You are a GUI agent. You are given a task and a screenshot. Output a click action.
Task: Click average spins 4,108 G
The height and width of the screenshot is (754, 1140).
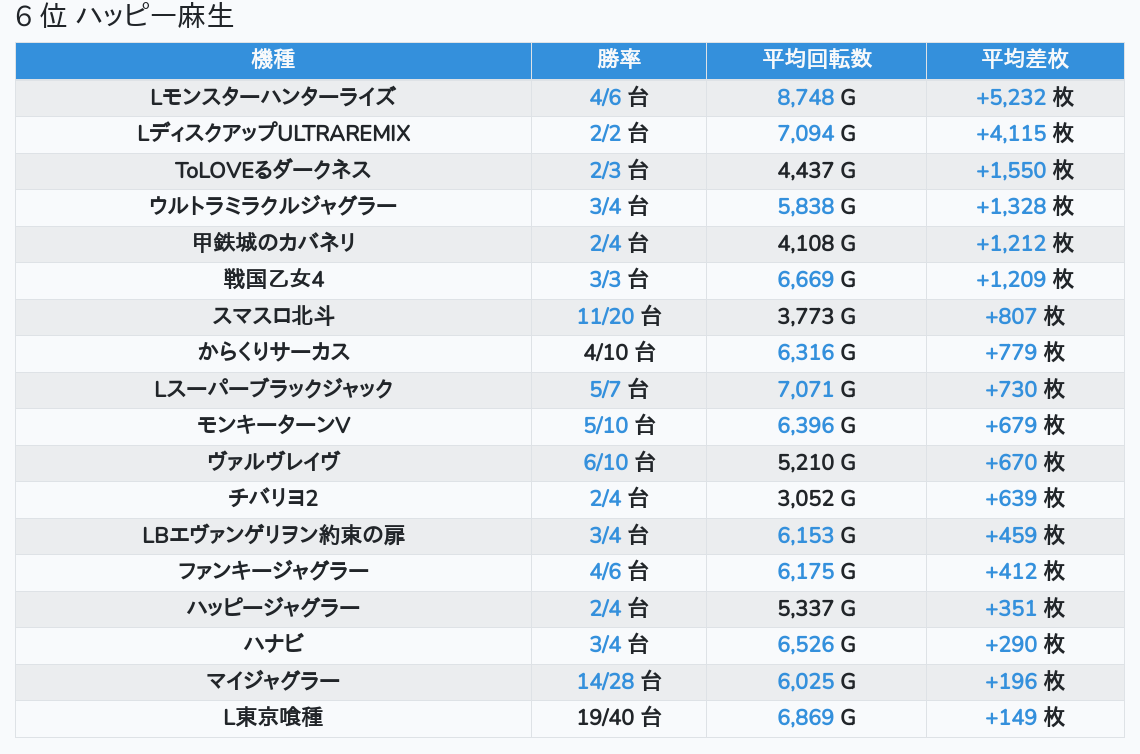(816, 243)
